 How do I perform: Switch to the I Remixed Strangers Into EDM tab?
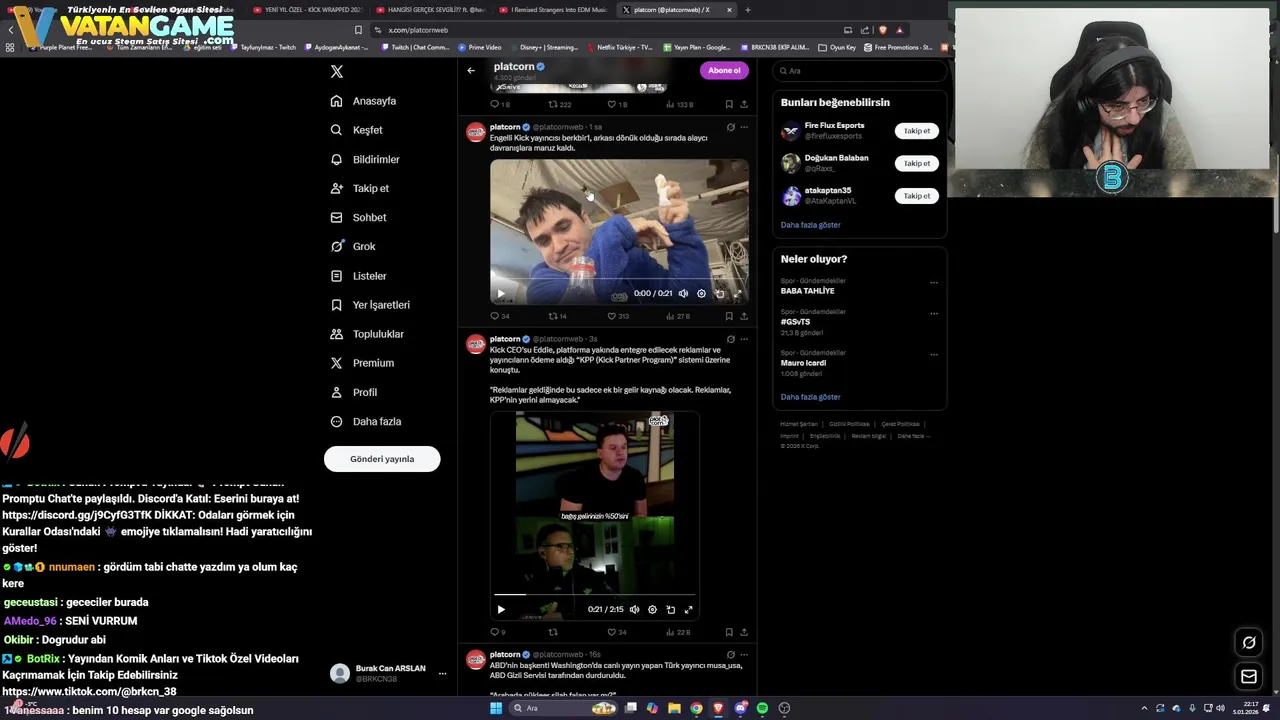pos(552,10)
